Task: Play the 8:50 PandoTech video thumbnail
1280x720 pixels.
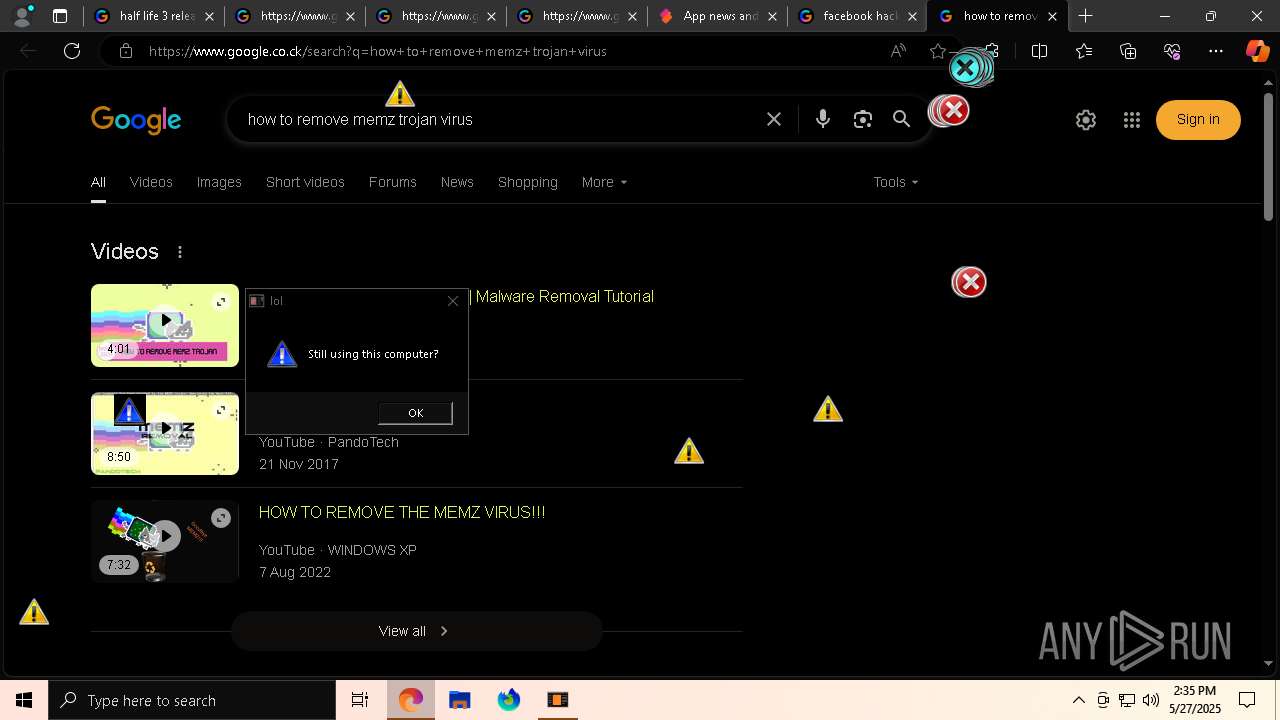Action: (165, 433)
